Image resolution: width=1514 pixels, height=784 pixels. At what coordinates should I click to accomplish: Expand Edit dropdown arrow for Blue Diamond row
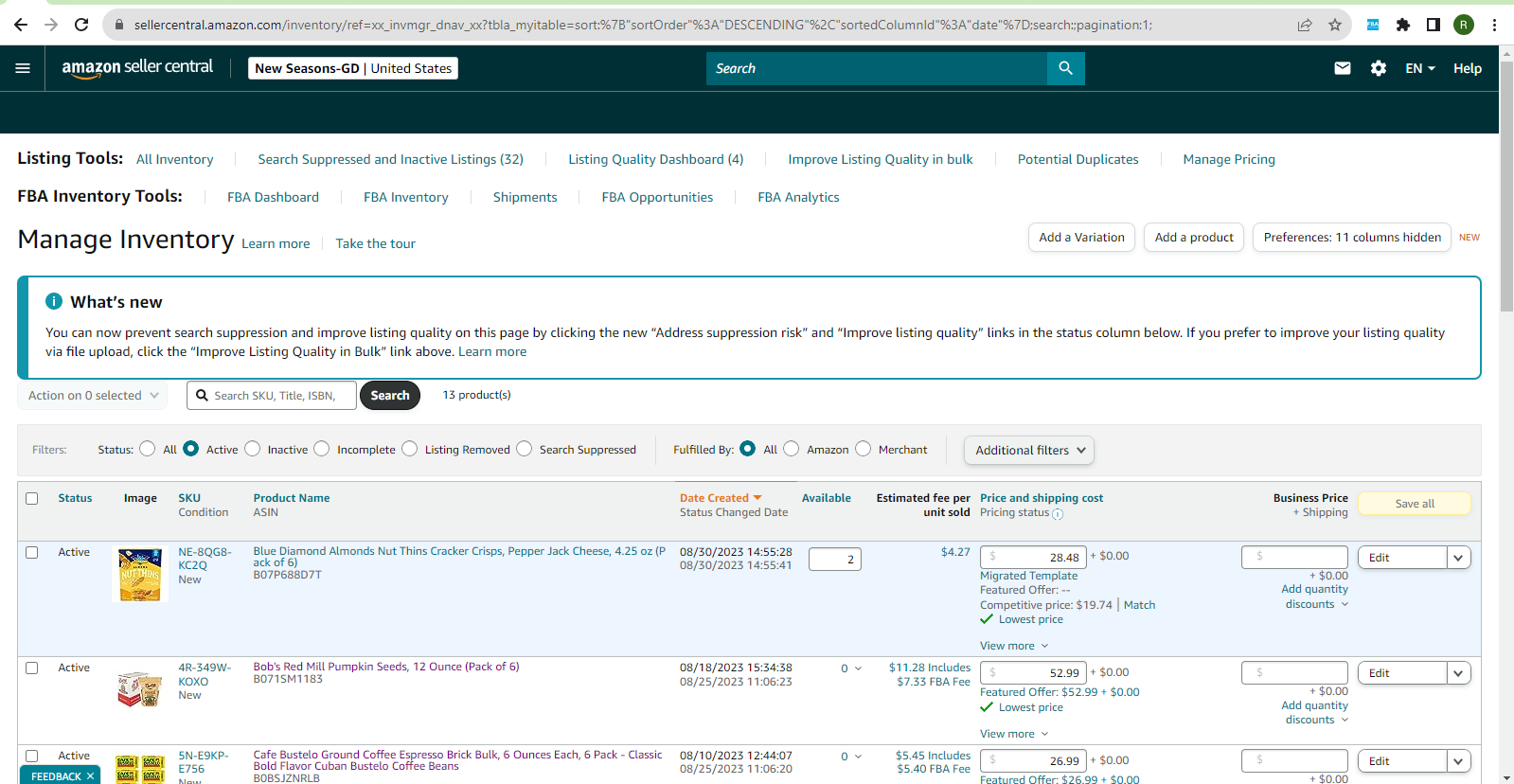tap(1459, 558)
